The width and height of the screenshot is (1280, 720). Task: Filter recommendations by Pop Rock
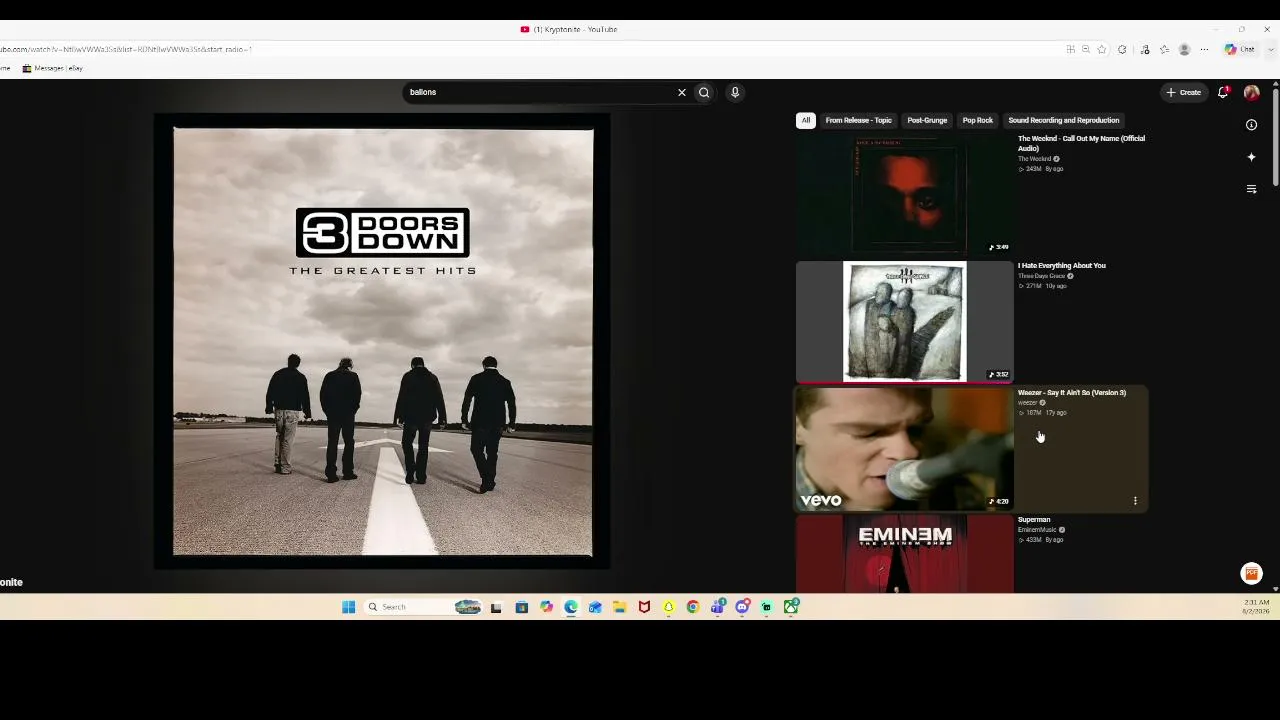978,120
